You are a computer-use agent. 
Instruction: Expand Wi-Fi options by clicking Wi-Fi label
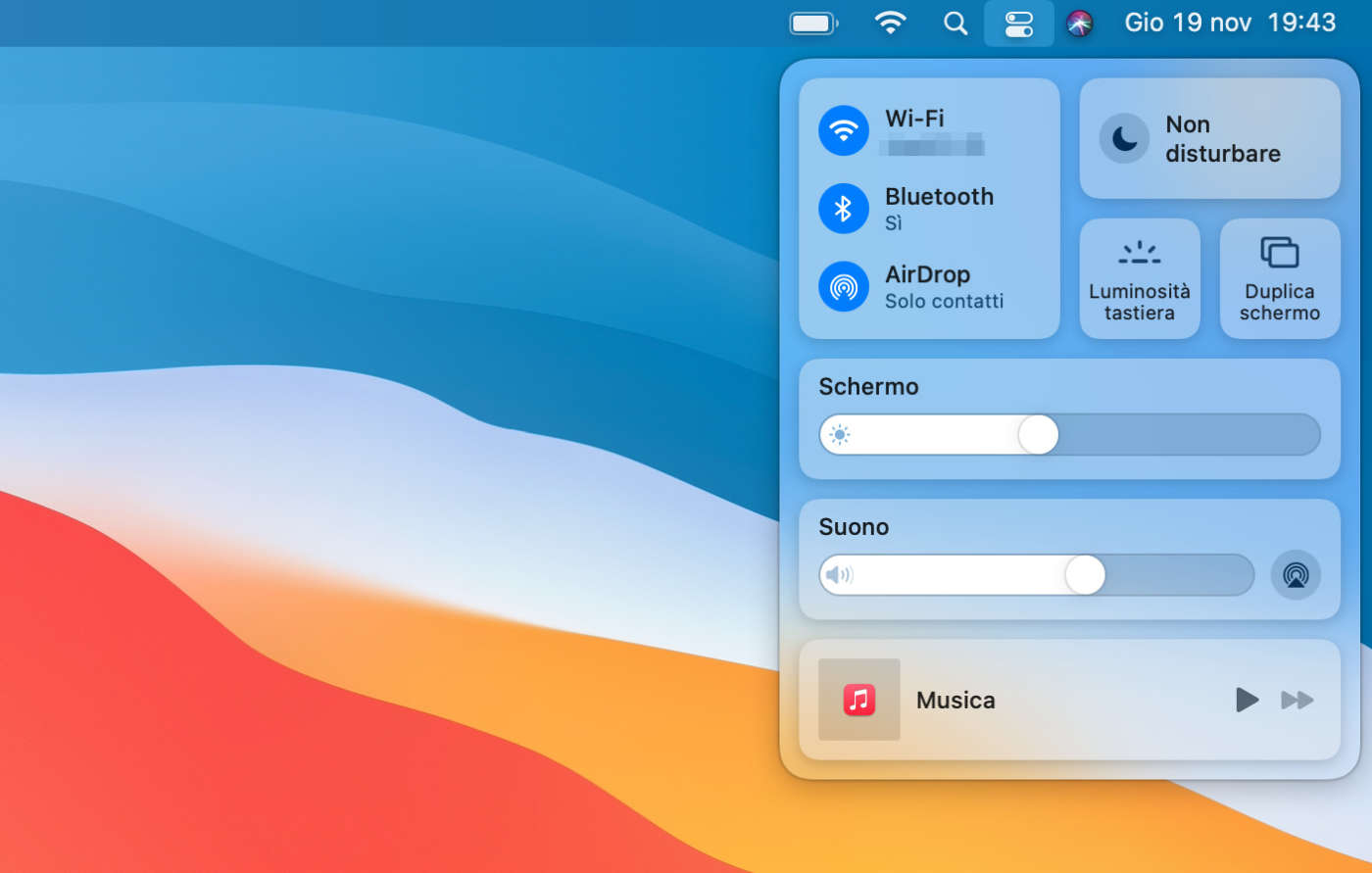pyautogui.click(x=914, y=119)
